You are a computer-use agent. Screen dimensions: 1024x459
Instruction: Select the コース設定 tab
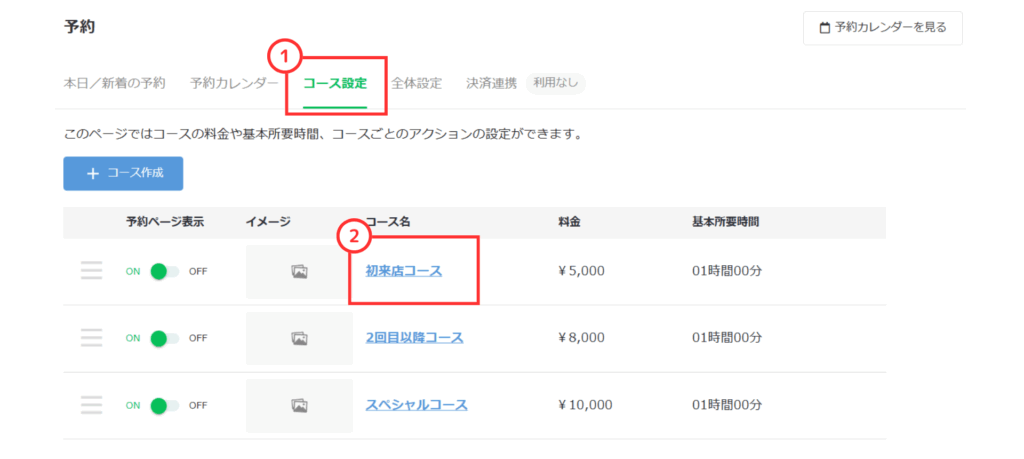334,83
